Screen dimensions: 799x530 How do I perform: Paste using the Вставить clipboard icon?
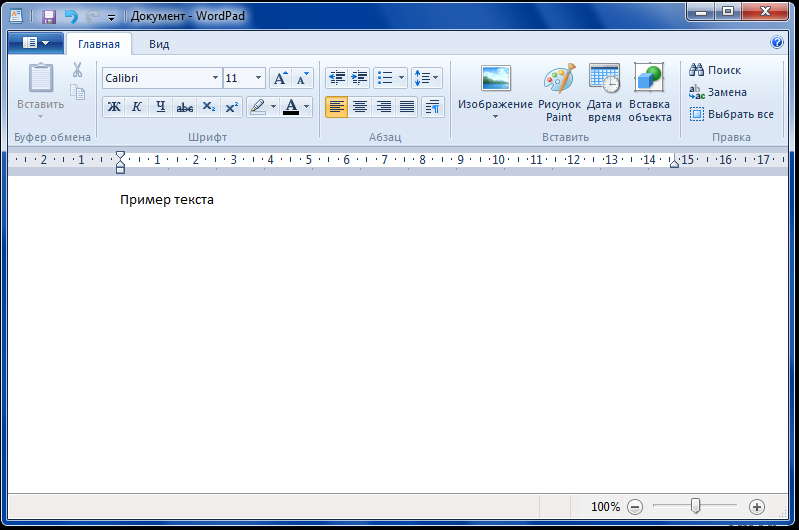(40, 80)
